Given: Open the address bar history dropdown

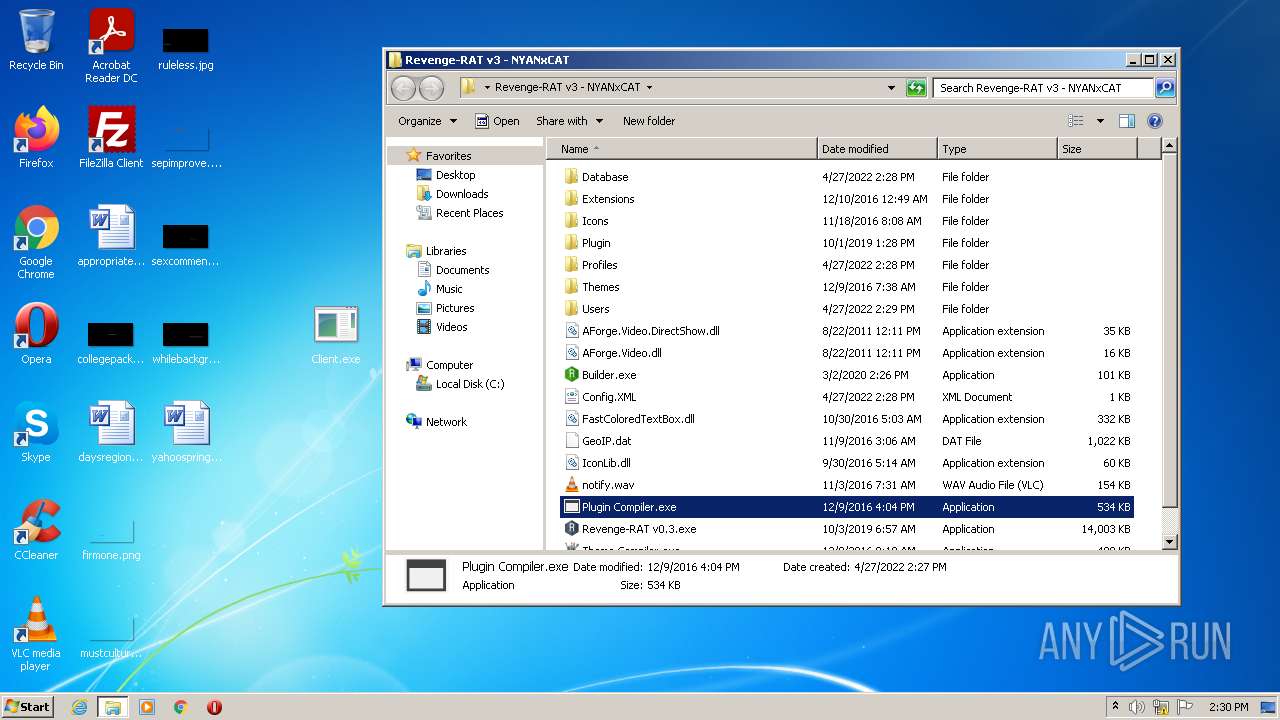Looking at the screenshot, I should pyautogui.click(x=891, y=88).
